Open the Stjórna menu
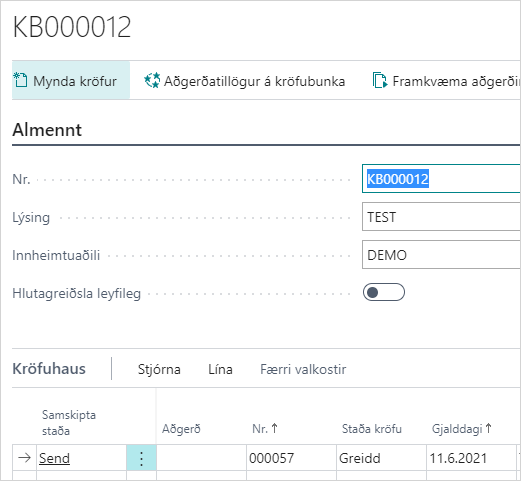Image resolution: width=521 pixels, height=481 pixels. [x=159, y=369]
